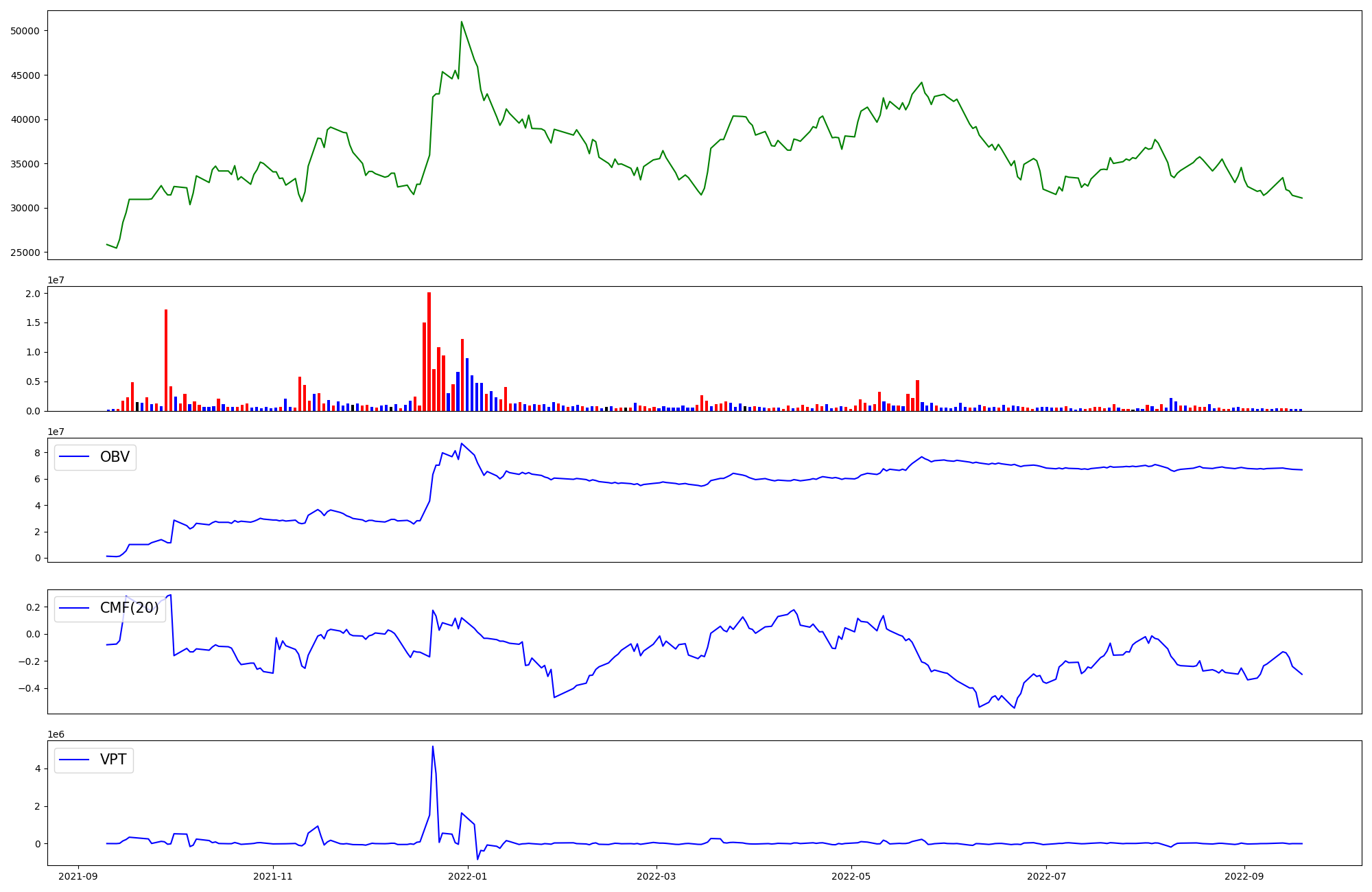Image resolution: width=1372 pixels, height=892 pixels.
Task: Click the highest peak of the green price line
Action: click(461, 22)
